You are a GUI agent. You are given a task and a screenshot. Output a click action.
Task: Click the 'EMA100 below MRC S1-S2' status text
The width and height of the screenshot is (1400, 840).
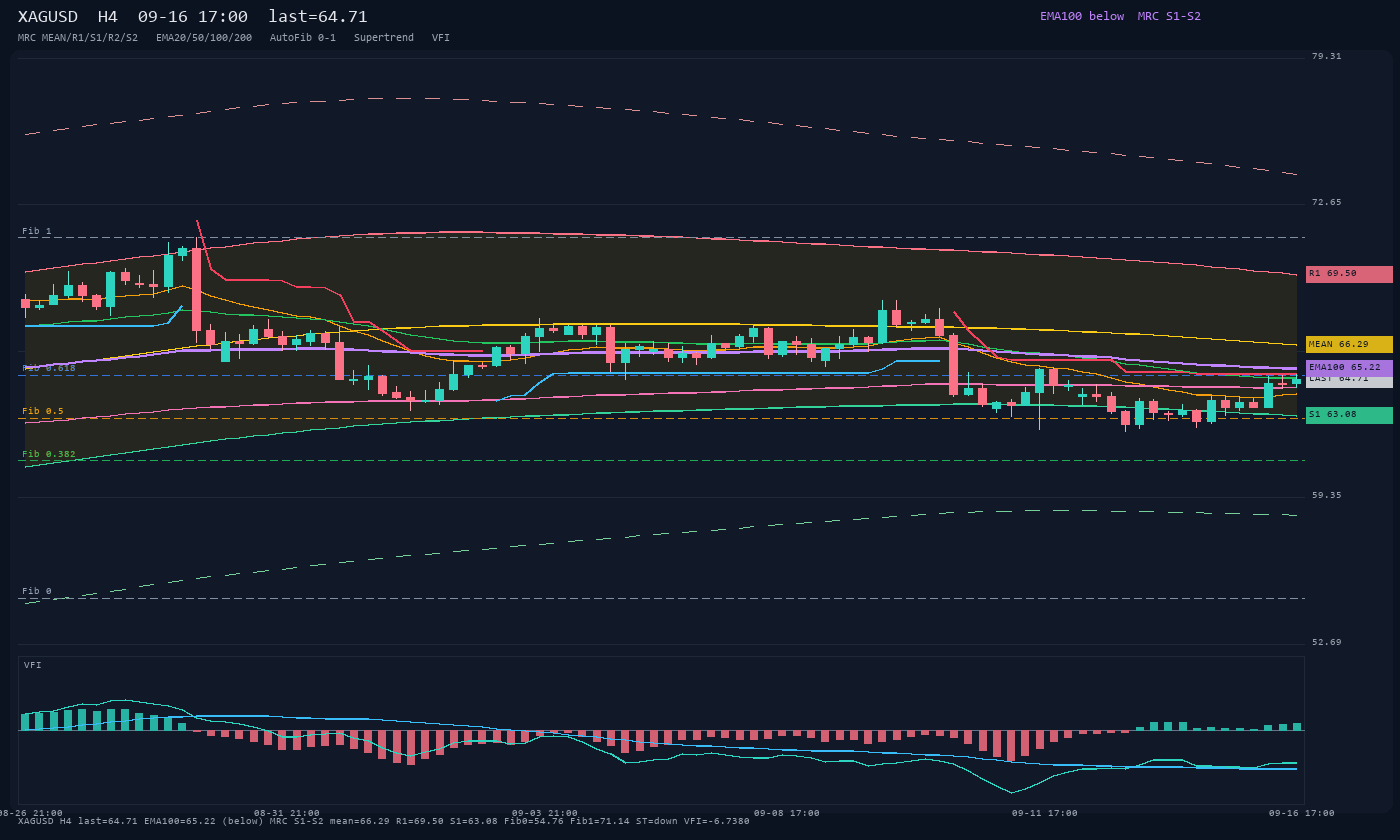tap(1120, 16)
